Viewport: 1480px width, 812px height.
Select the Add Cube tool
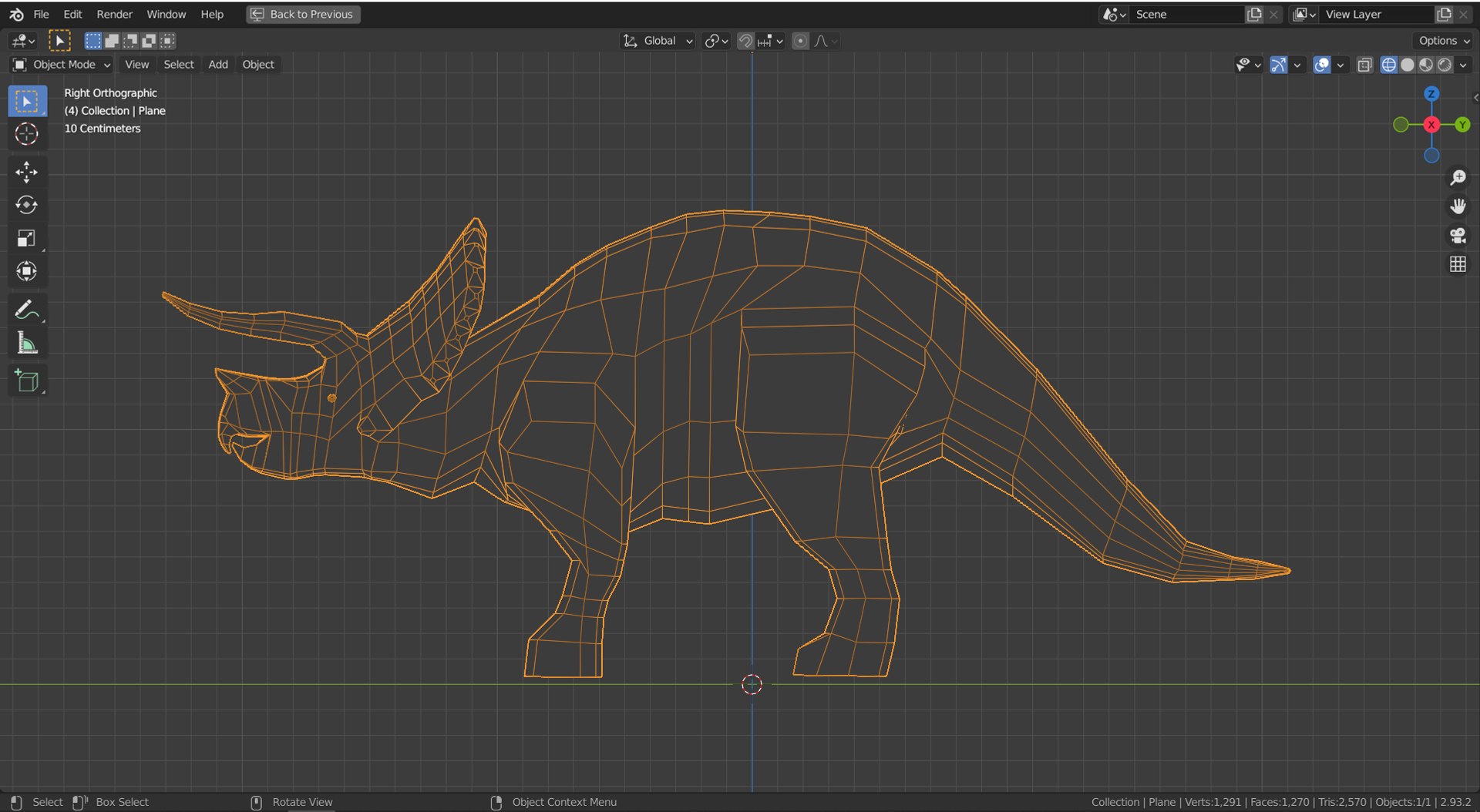point(26,381)
